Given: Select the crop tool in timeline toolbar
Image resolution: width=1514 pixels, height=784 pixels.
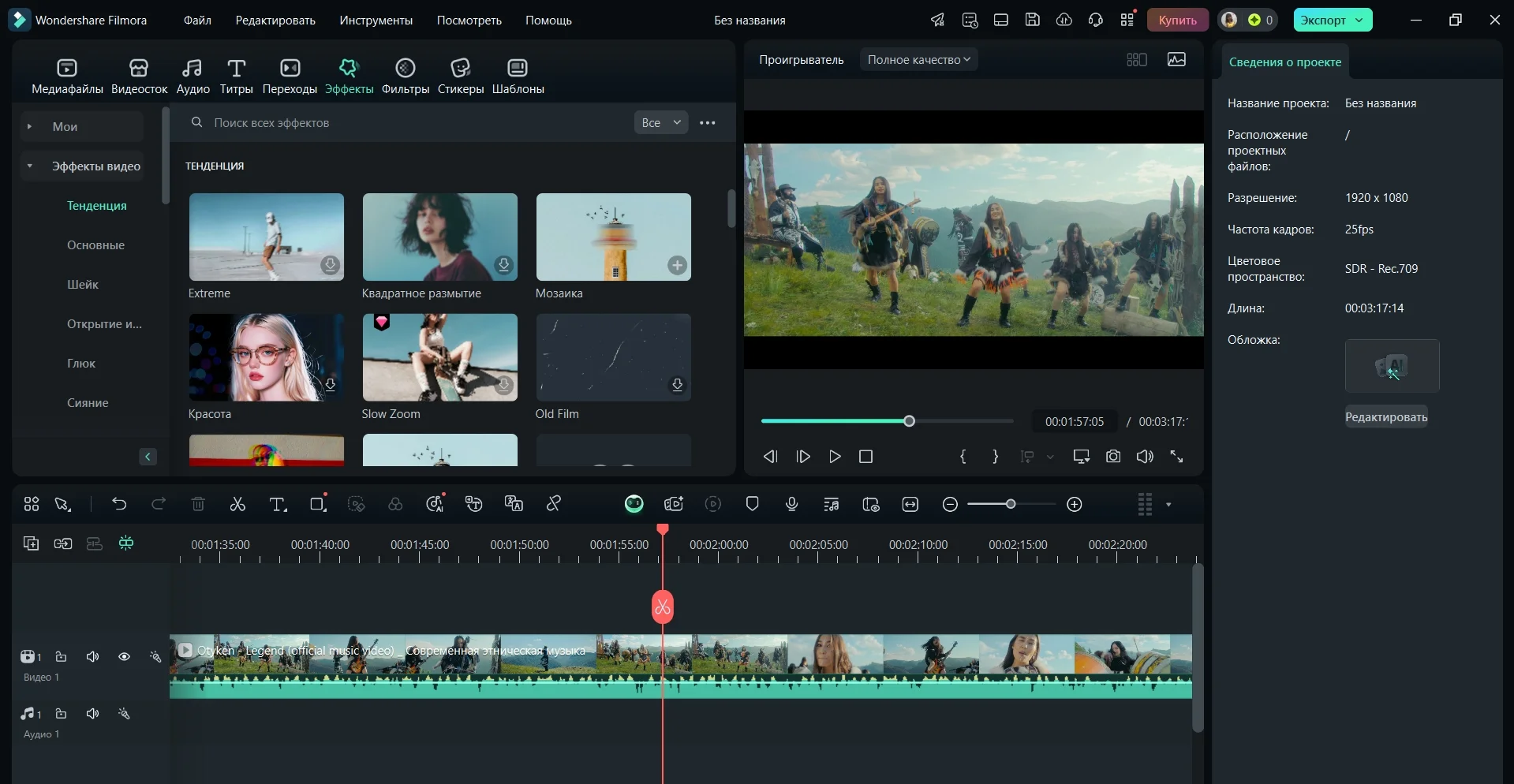Looking at the screenshot, I should pos(318,504).
